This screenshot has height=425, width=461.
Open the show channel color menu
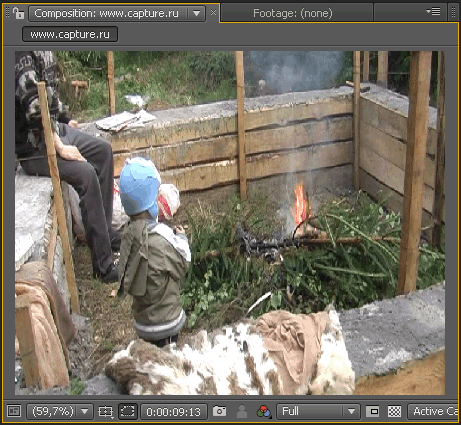[264, 412]
